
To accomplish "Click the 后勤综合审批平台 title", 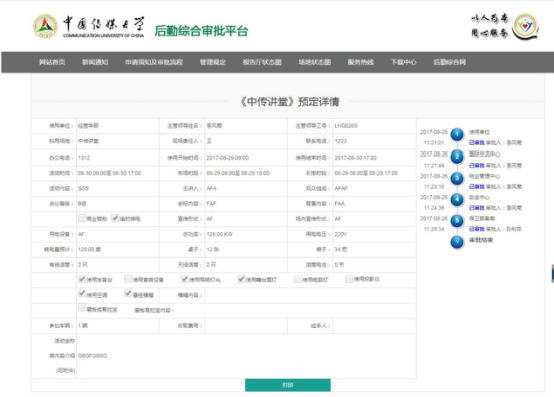I will point(201,31).
